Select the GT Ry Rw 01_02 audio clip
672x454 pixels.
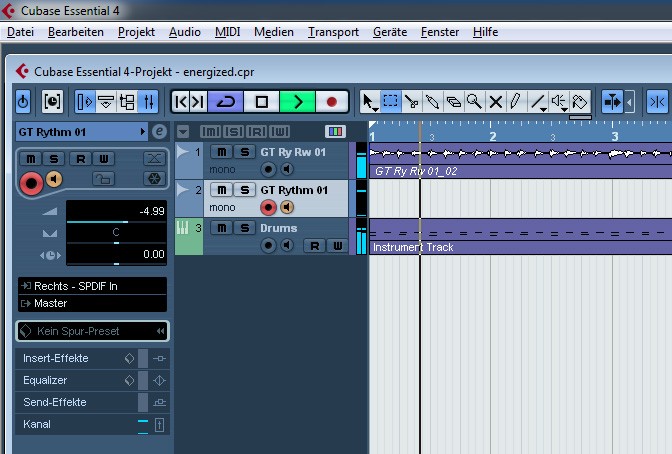(x=520, y=161)
